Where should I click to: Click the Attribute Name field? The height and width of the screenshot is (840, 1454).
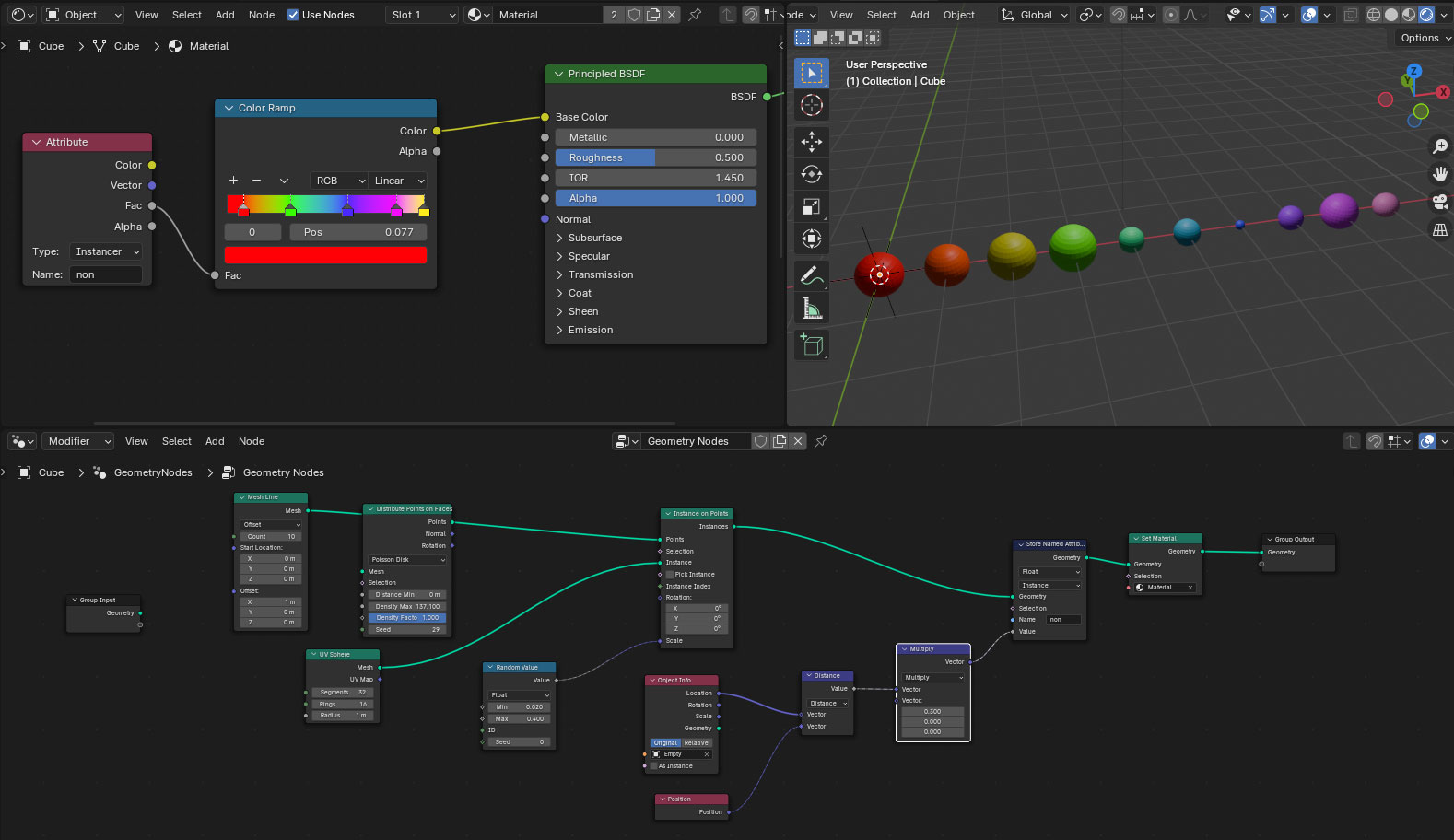[106, 274]
